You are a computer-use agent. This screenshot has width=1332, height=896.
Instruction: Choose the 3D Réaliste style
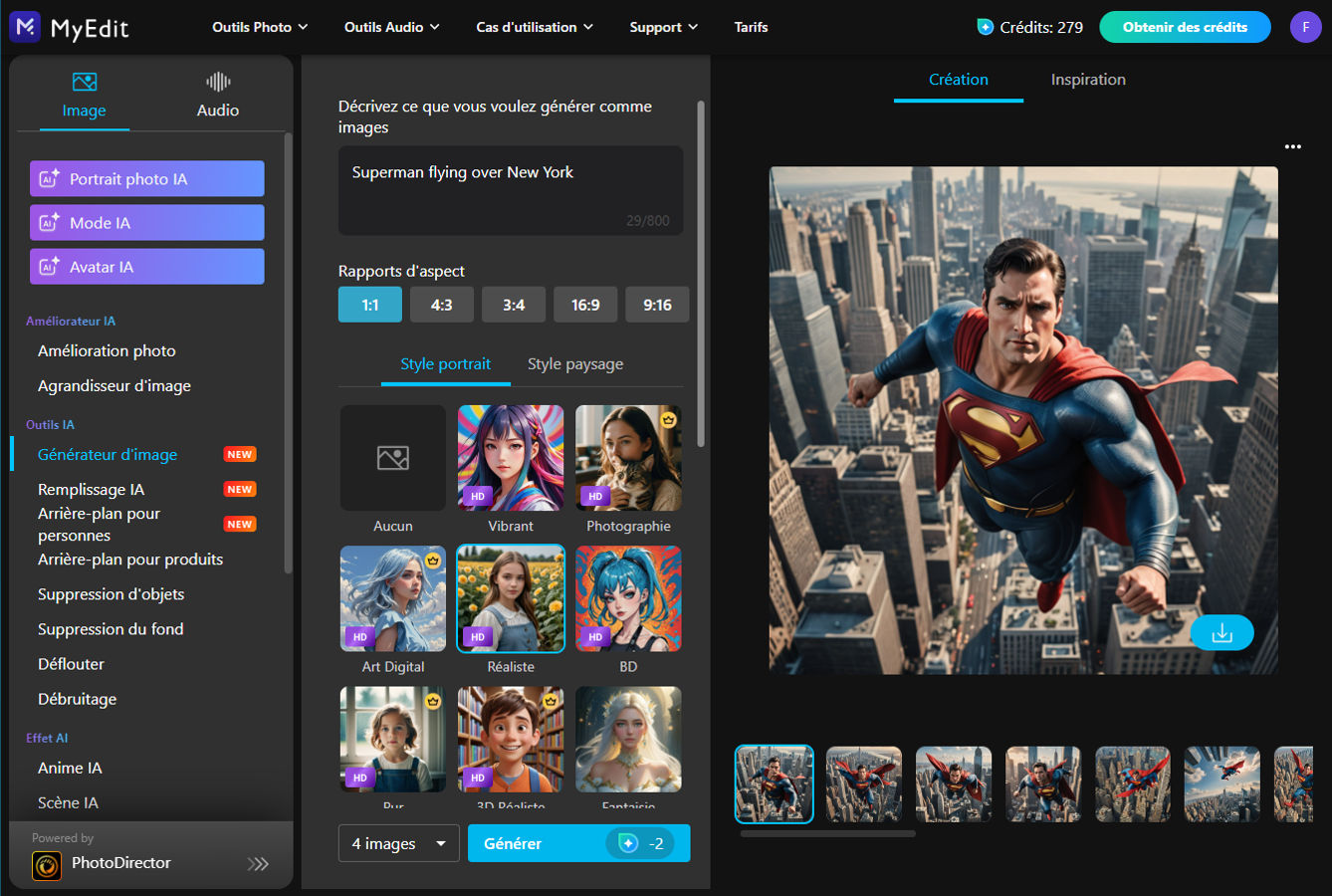pyautogui.click(x=511, y=739)
